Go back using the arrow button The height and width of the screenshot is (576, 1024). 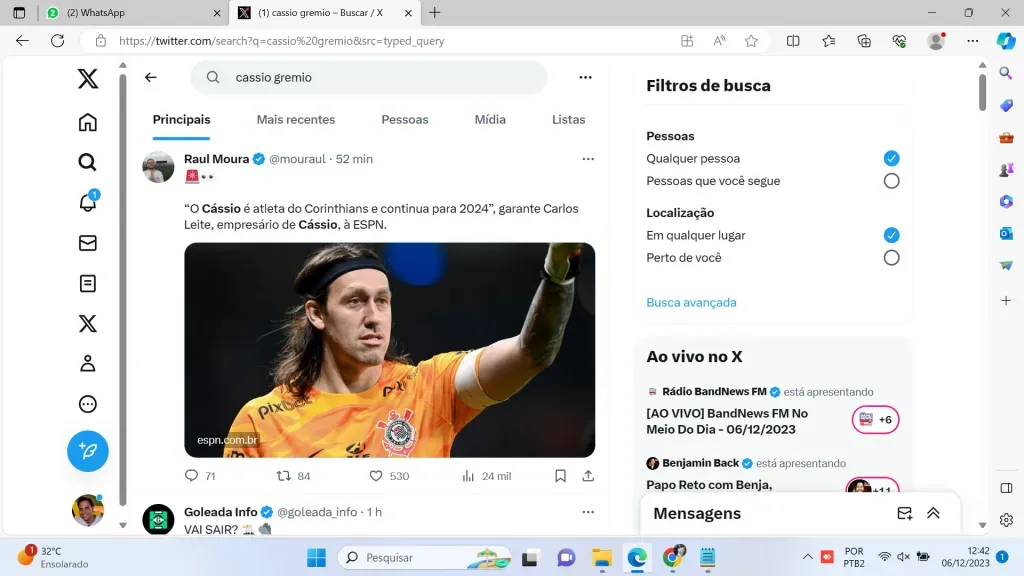pyautogui.click(x=151, y=77)
